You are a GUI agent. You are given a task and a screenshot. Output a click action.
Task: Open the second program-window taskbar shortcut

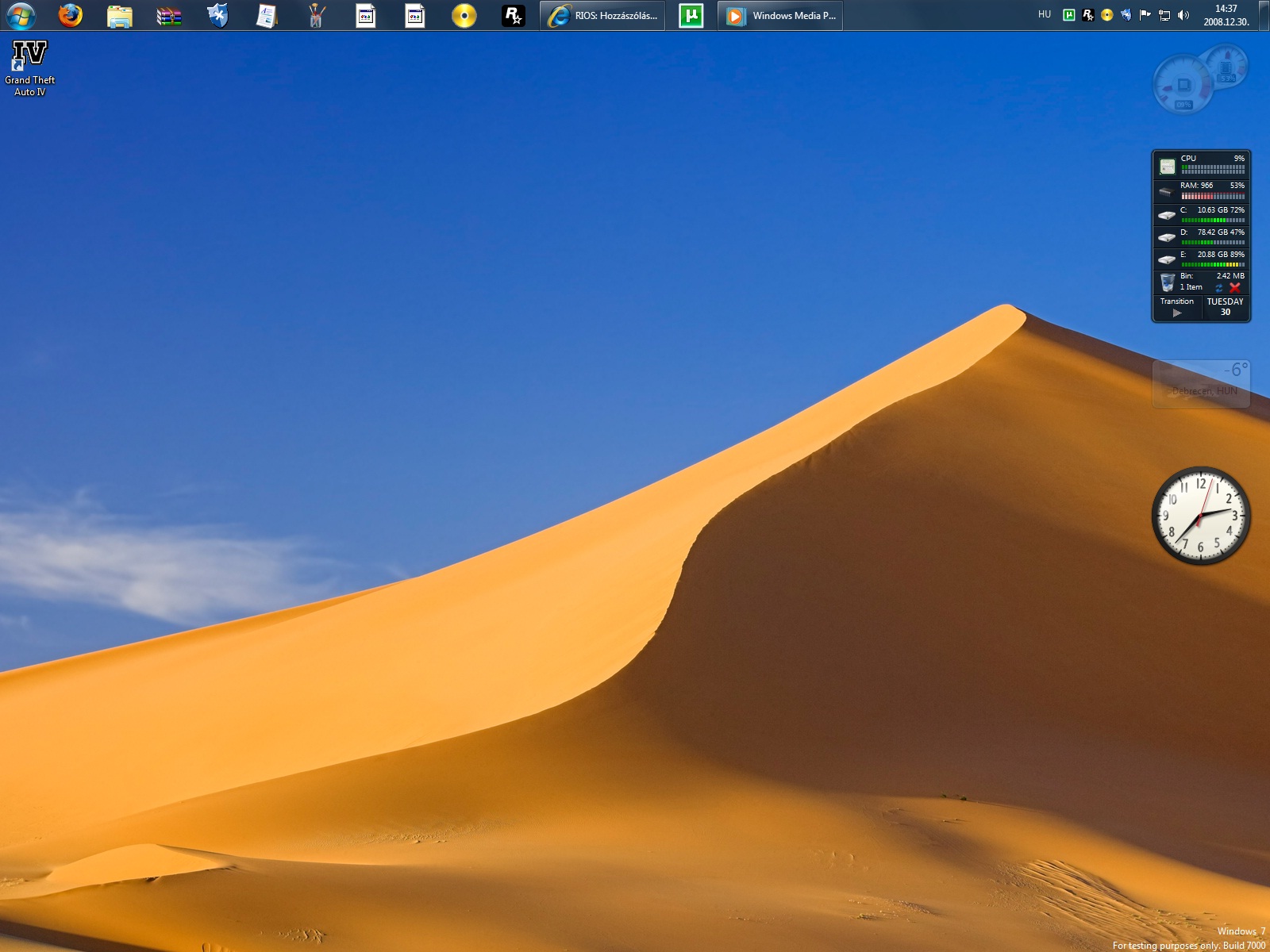(414, 16)
